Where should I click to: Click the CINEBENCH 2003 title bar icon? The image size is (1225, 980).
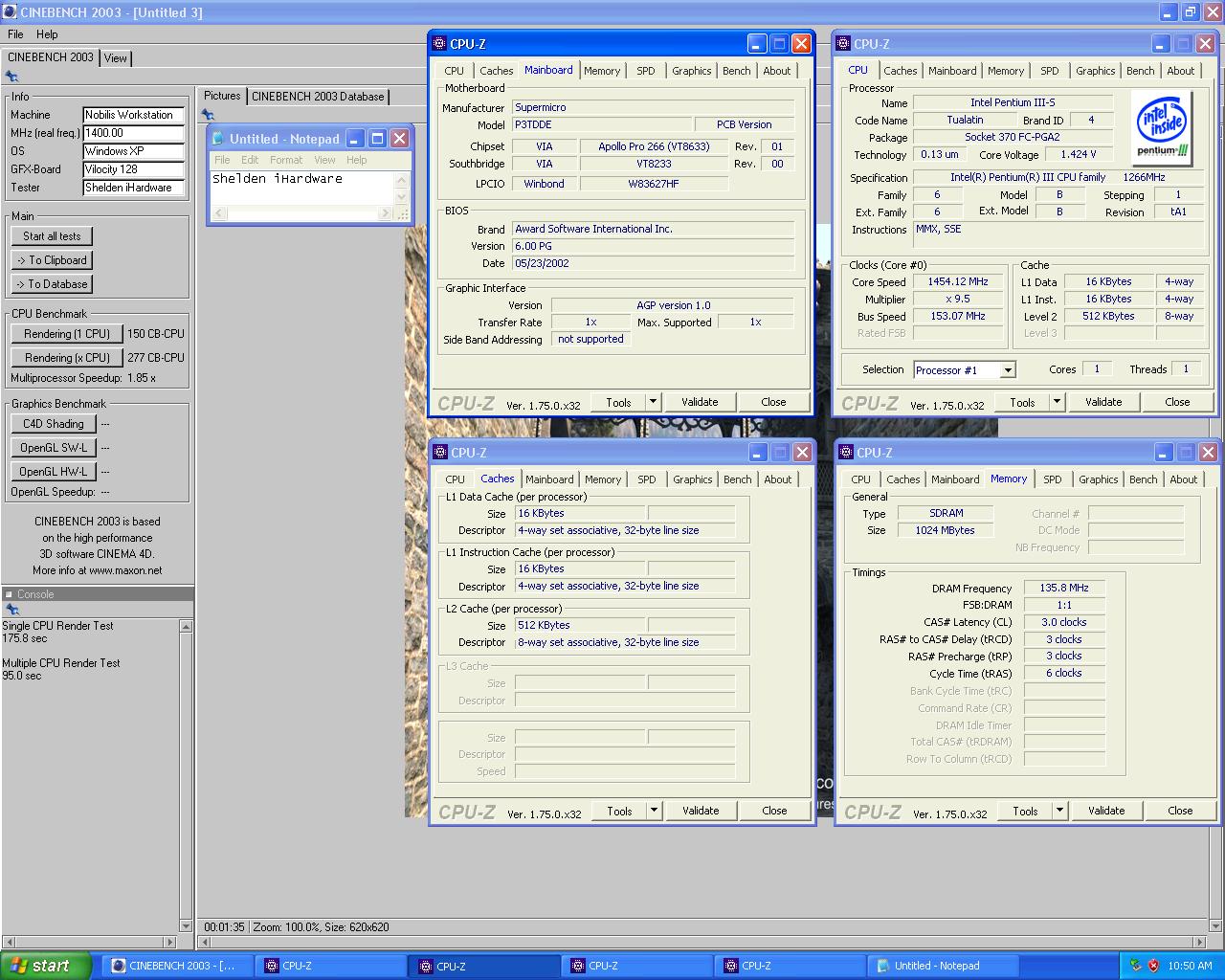11,12
